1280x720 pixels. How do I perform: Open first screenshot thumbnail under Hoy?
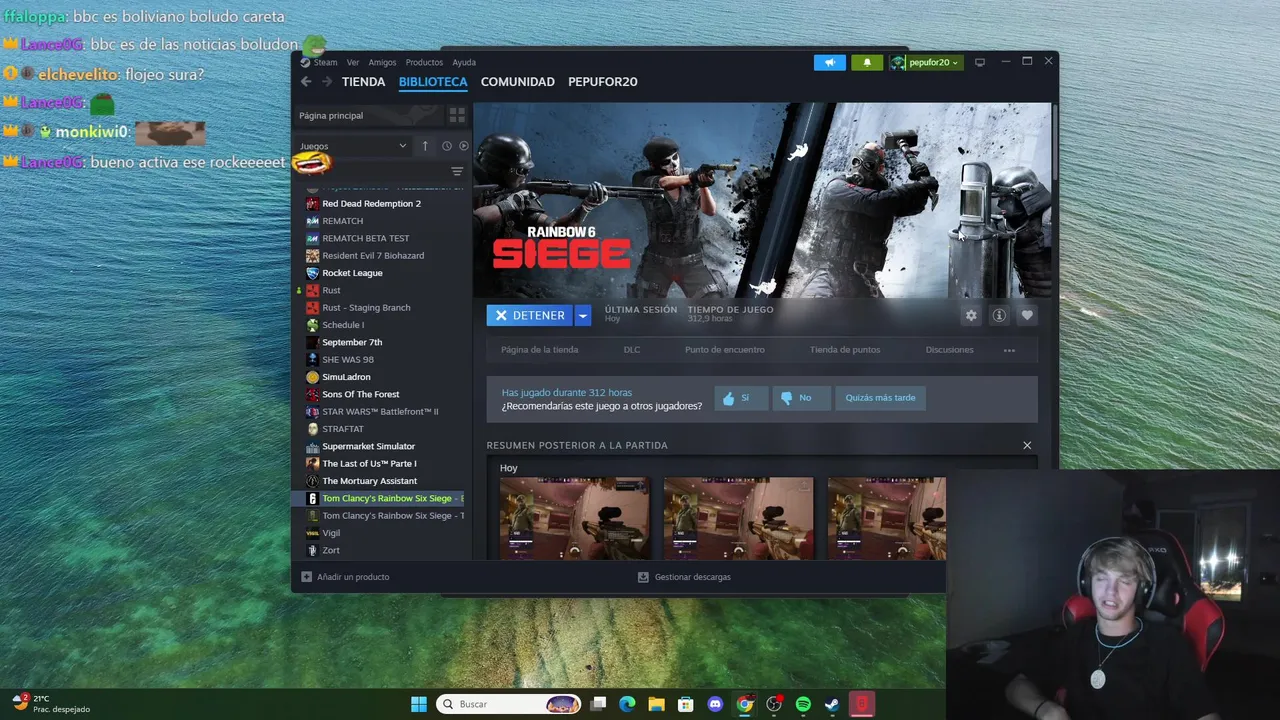point(575,518)
